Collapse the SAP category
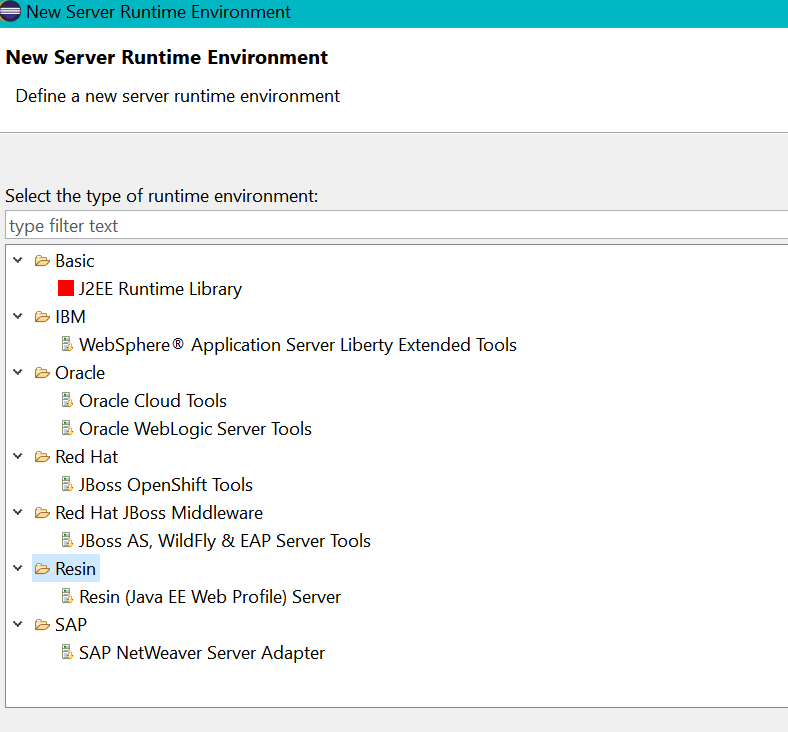The image size is (788, 732). click(18, 624)
